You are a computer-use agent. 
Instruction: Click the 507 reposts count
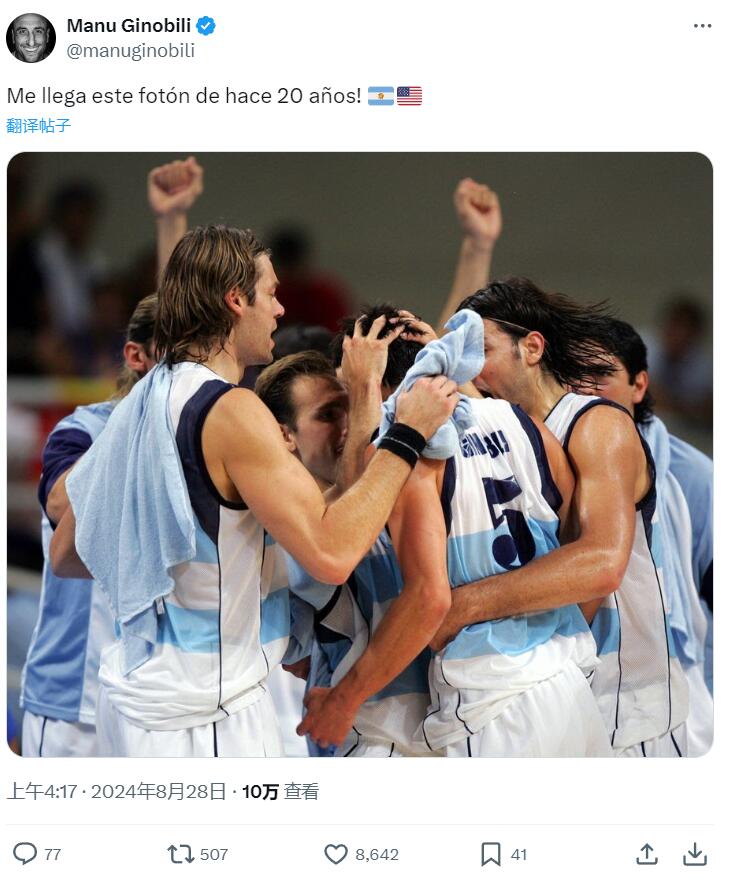click(214, 854)
